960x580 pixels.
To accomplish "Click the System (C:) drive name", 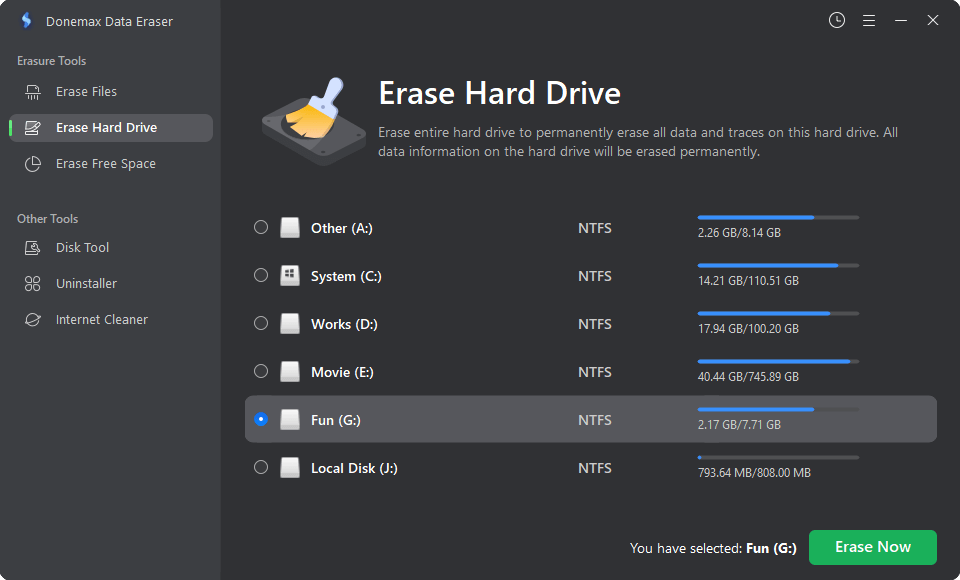I will [346, 276].
